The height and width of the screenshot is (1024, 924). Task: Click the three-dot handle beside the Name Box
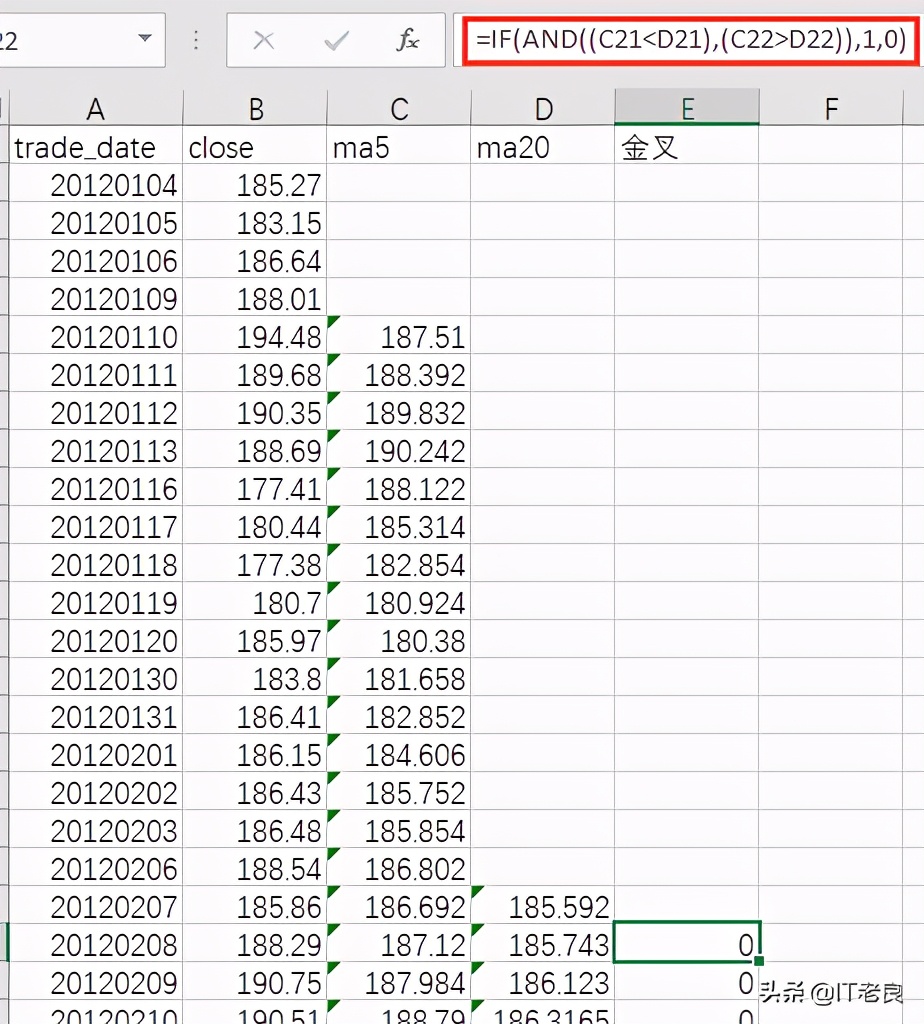[196, 40]
